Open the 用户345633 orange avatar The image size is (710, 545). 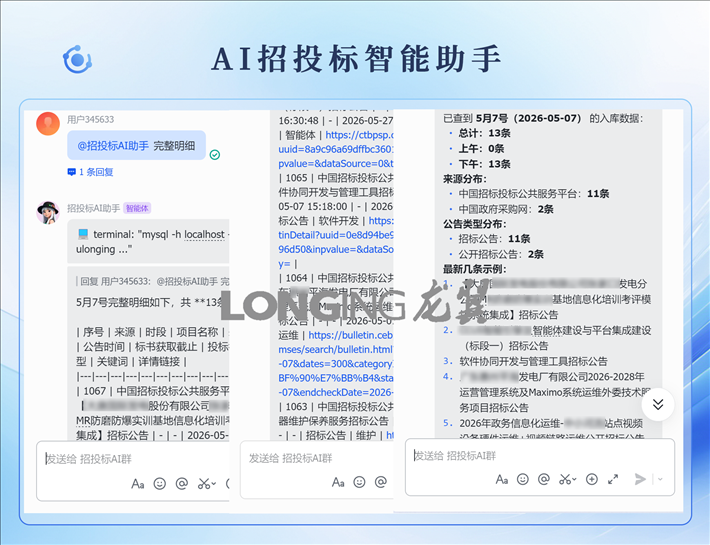point(48,124)
